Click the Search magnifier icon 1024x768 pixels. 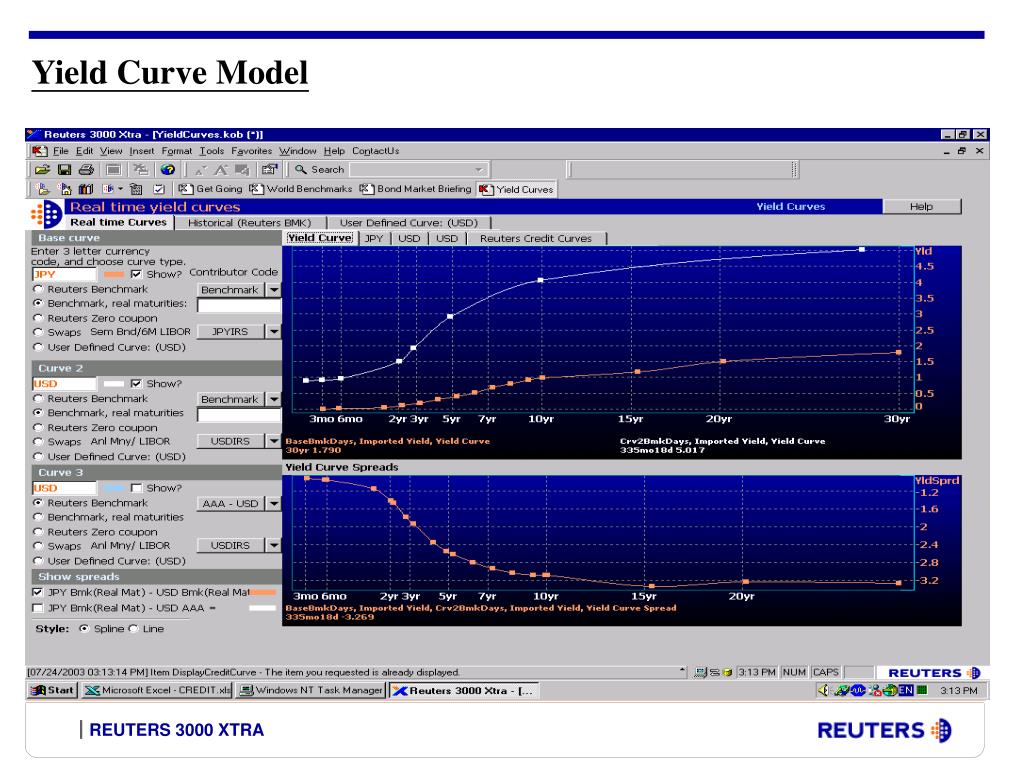coord(300,170)
